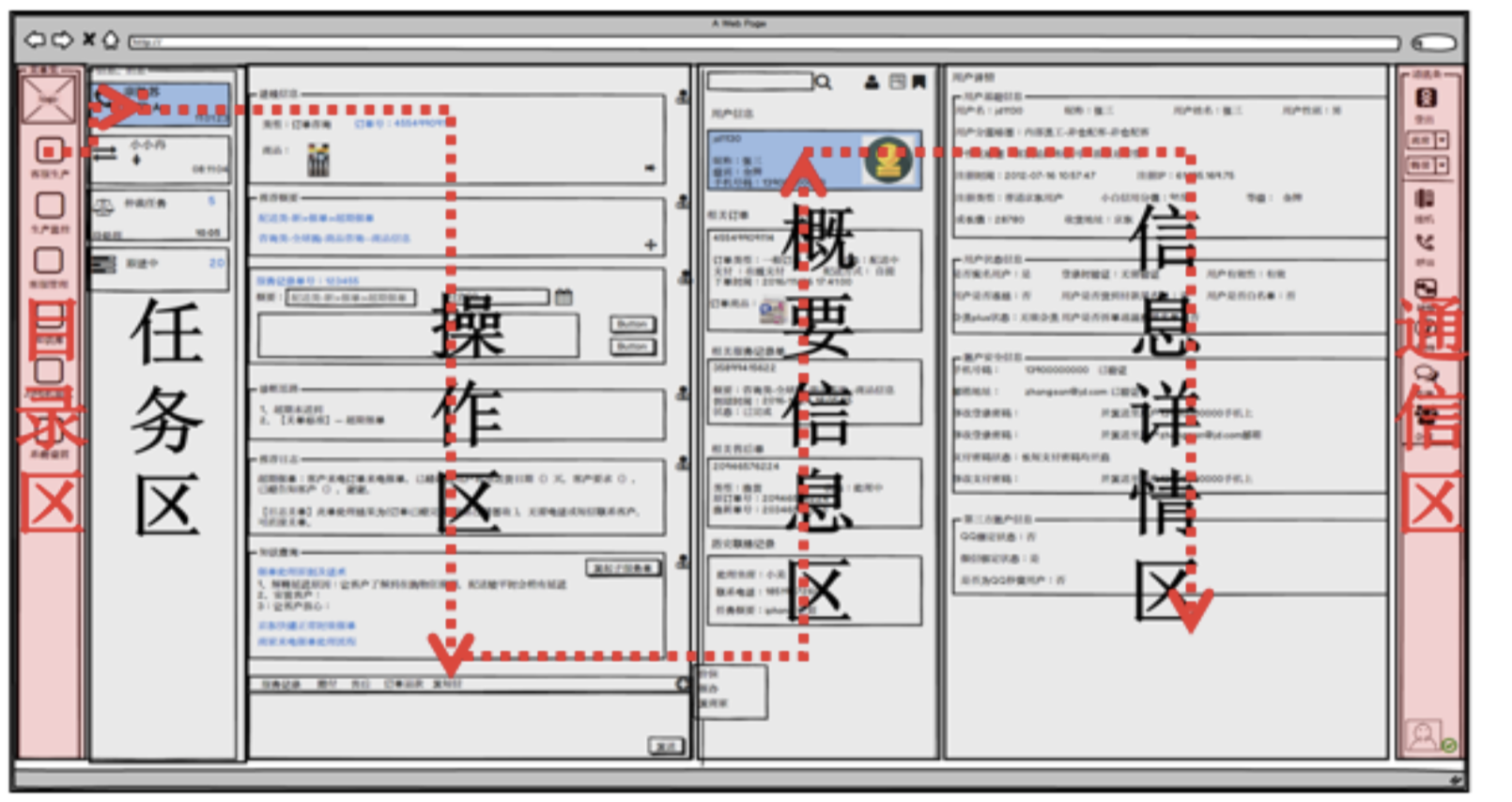Click the rounded search box beside the address bar

coord(1434,42)
